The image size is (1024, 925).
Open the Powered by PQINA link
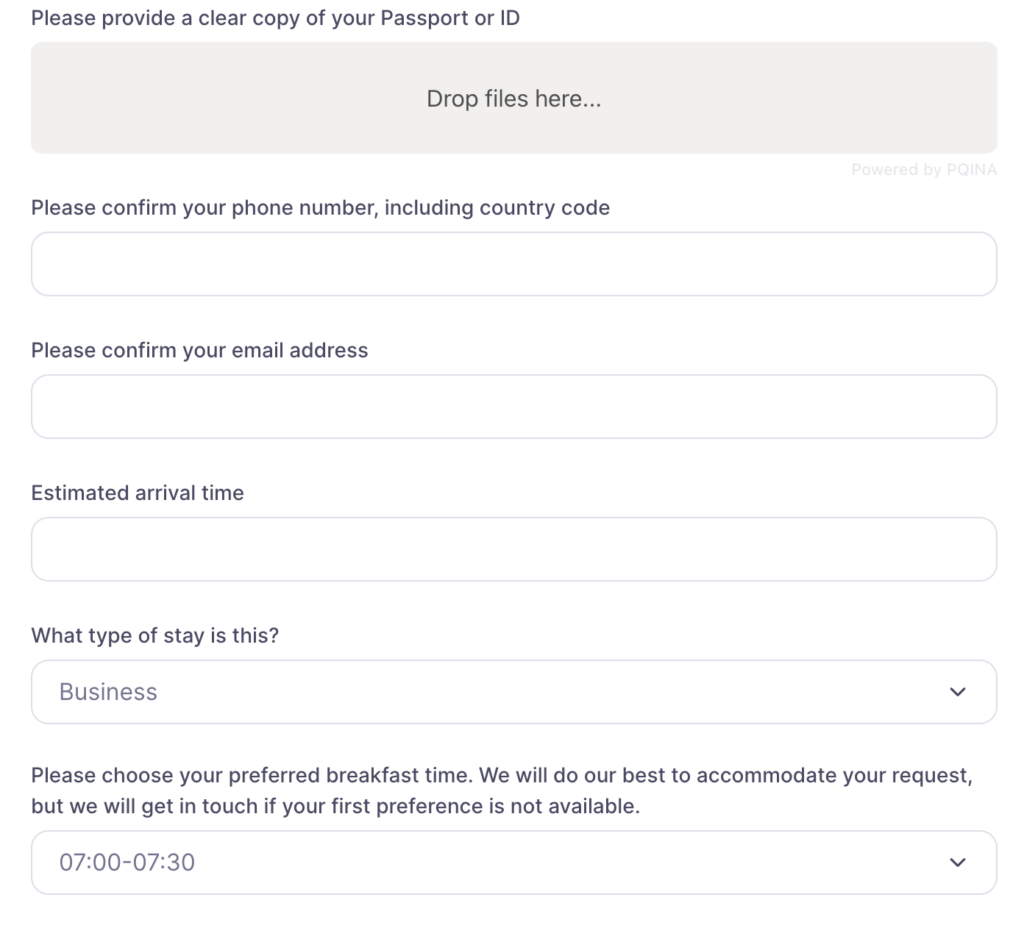tap(924, 171)
